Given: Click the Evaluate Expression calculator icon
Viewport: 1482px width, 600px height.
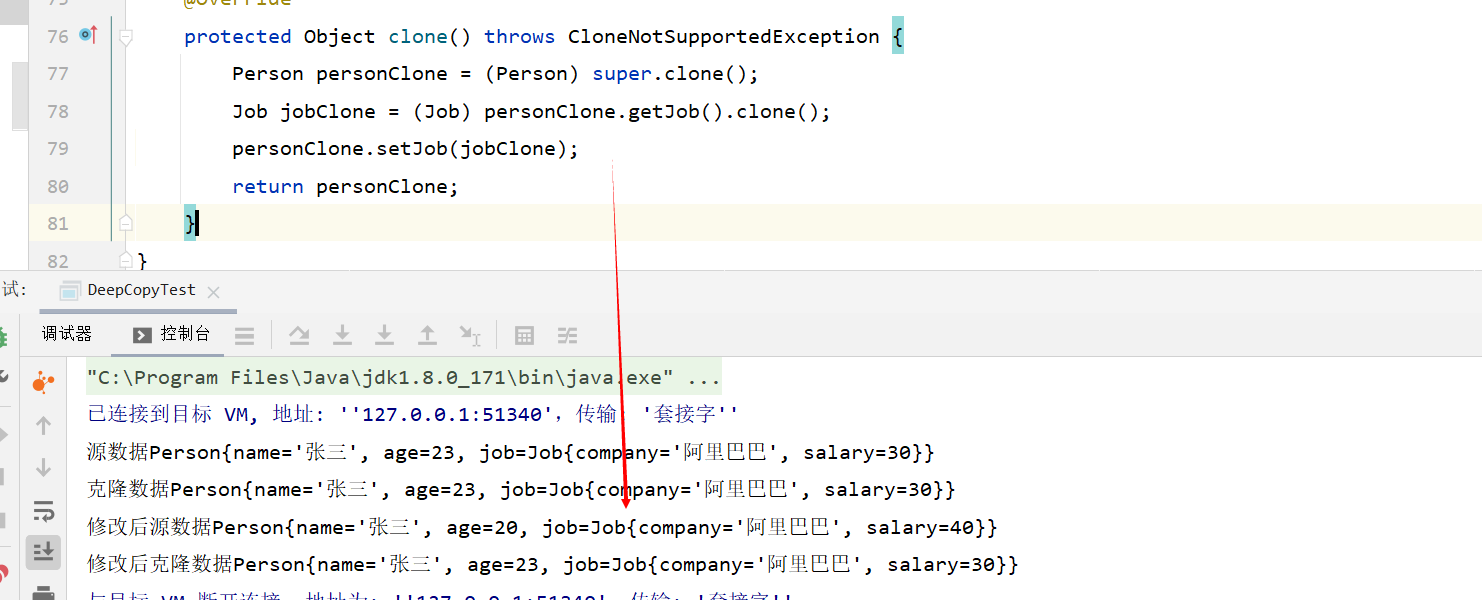Looking at the screenshot, I should (524, 336).
